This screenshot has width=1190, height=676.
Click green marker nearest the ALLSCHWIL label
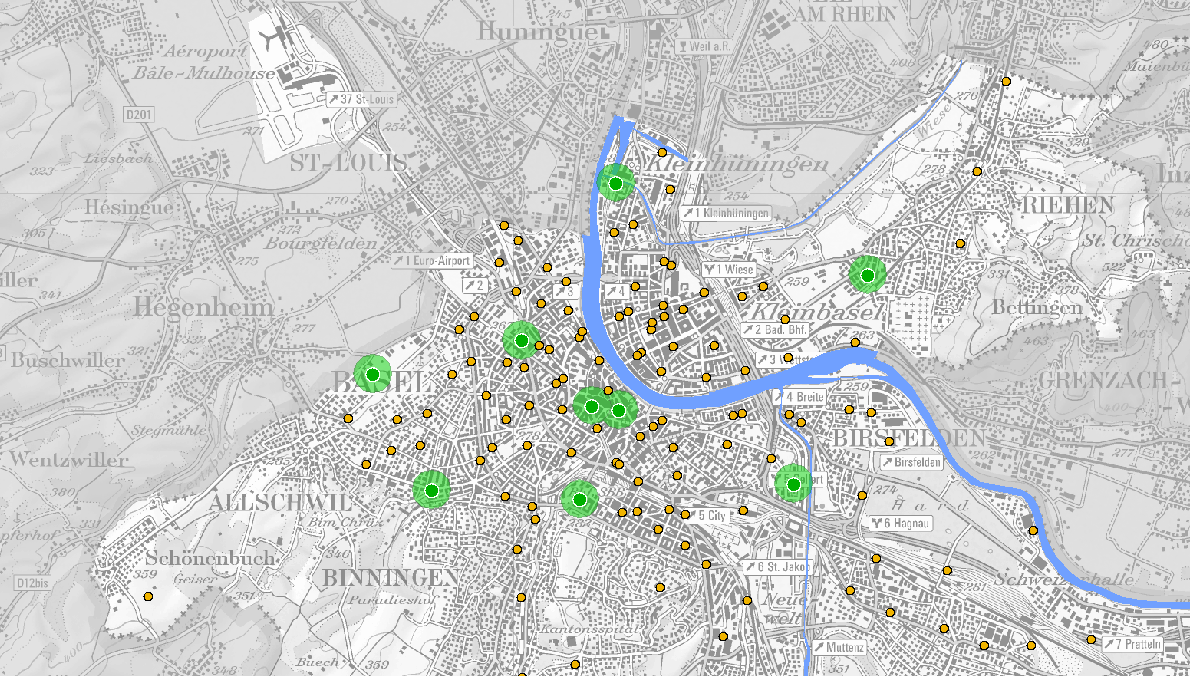(431, 490)
